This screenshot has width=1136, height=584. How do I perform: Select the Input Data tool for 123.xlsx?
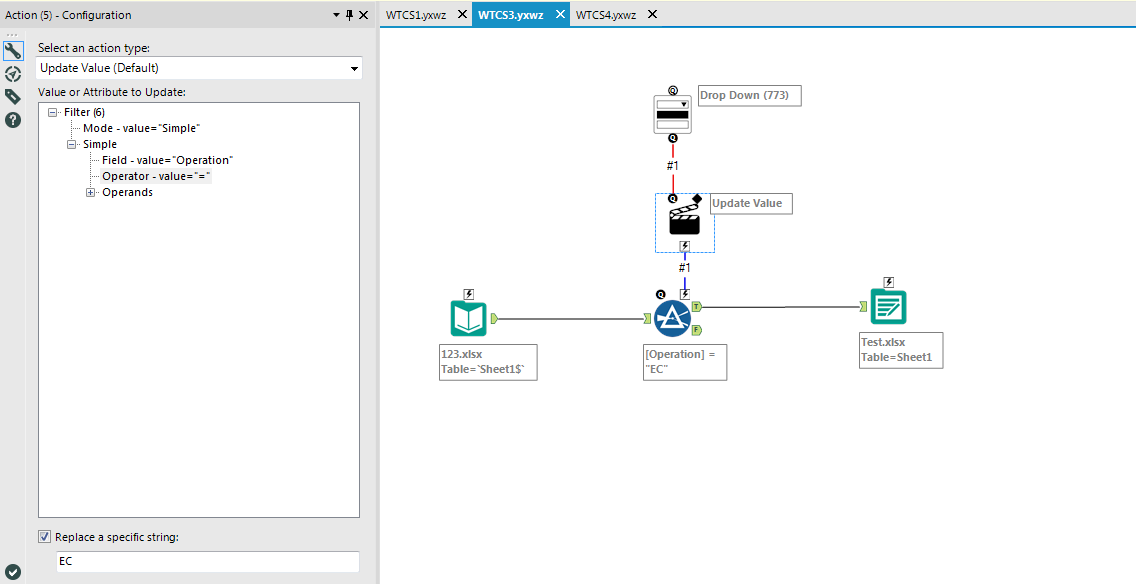(x=468, y=318)
